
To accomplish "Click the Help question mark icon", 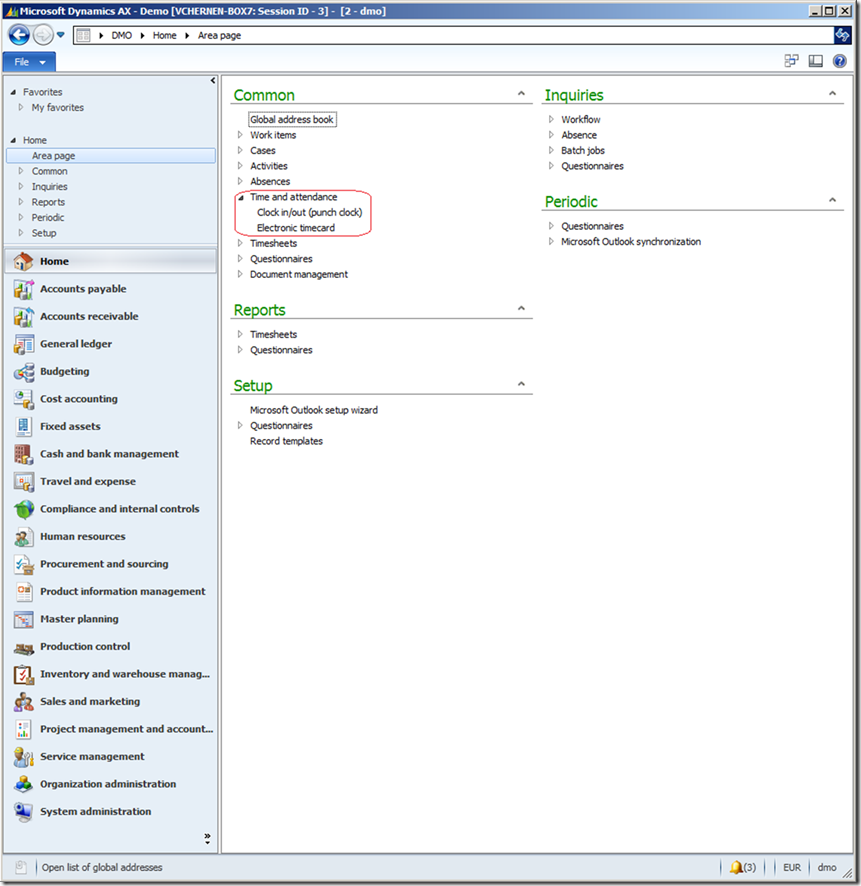I will [840, 61].
